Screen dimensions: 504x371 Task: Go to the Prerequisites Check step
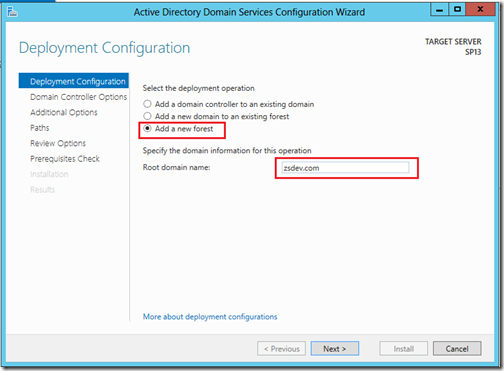tap(65, 159)
